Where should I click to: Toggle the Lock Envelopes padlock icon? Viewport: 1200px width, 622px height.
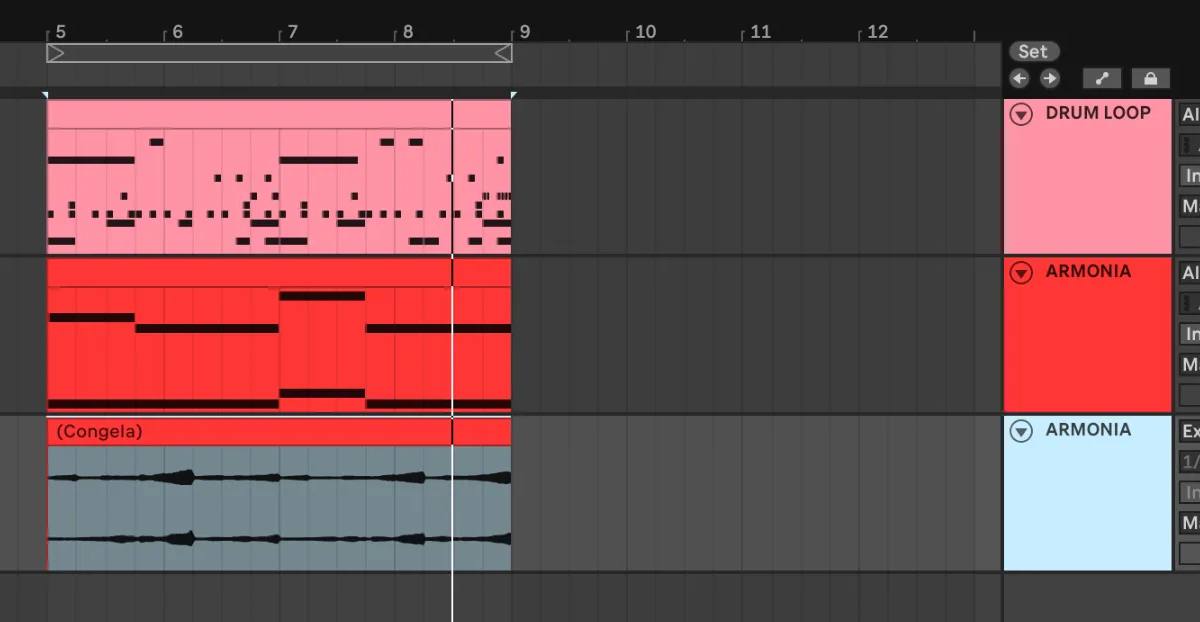tap(1150, 78)
